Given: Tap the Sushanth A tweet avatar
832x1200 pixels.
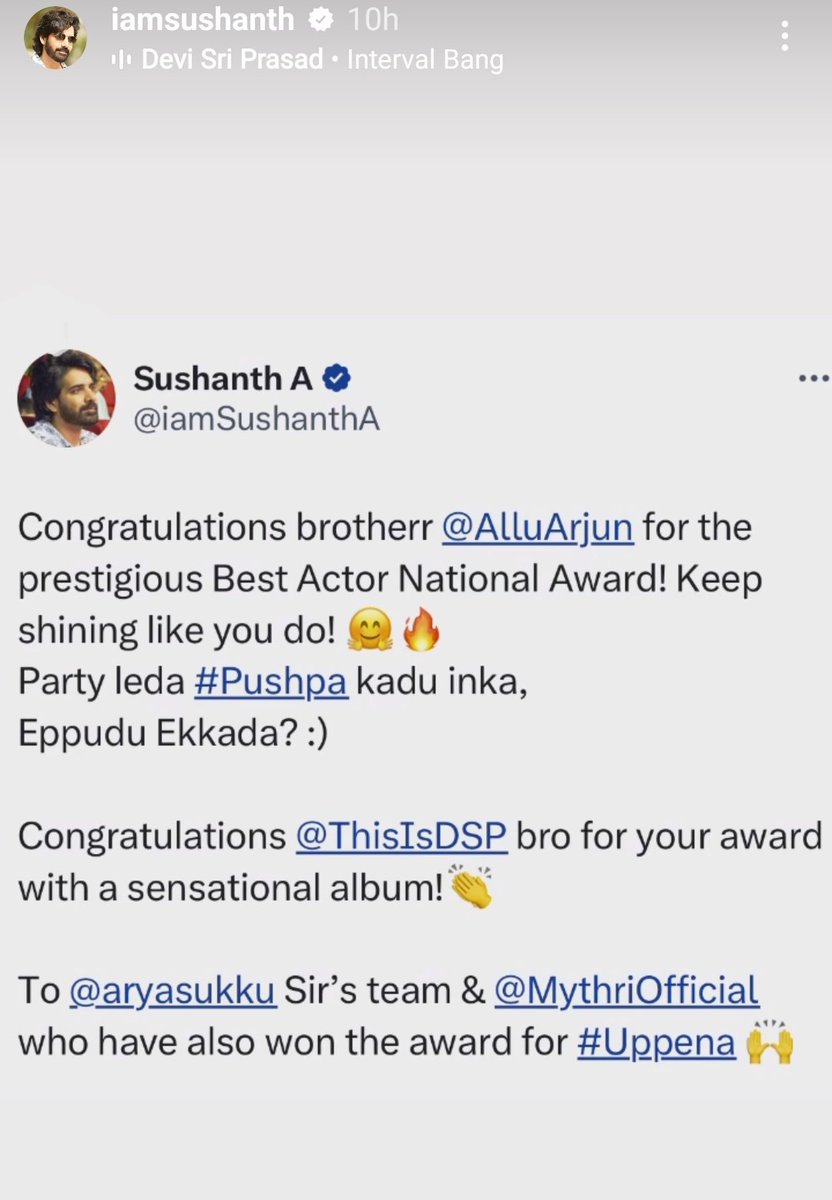Looking at the screenshot, I should tap(67, 398).
